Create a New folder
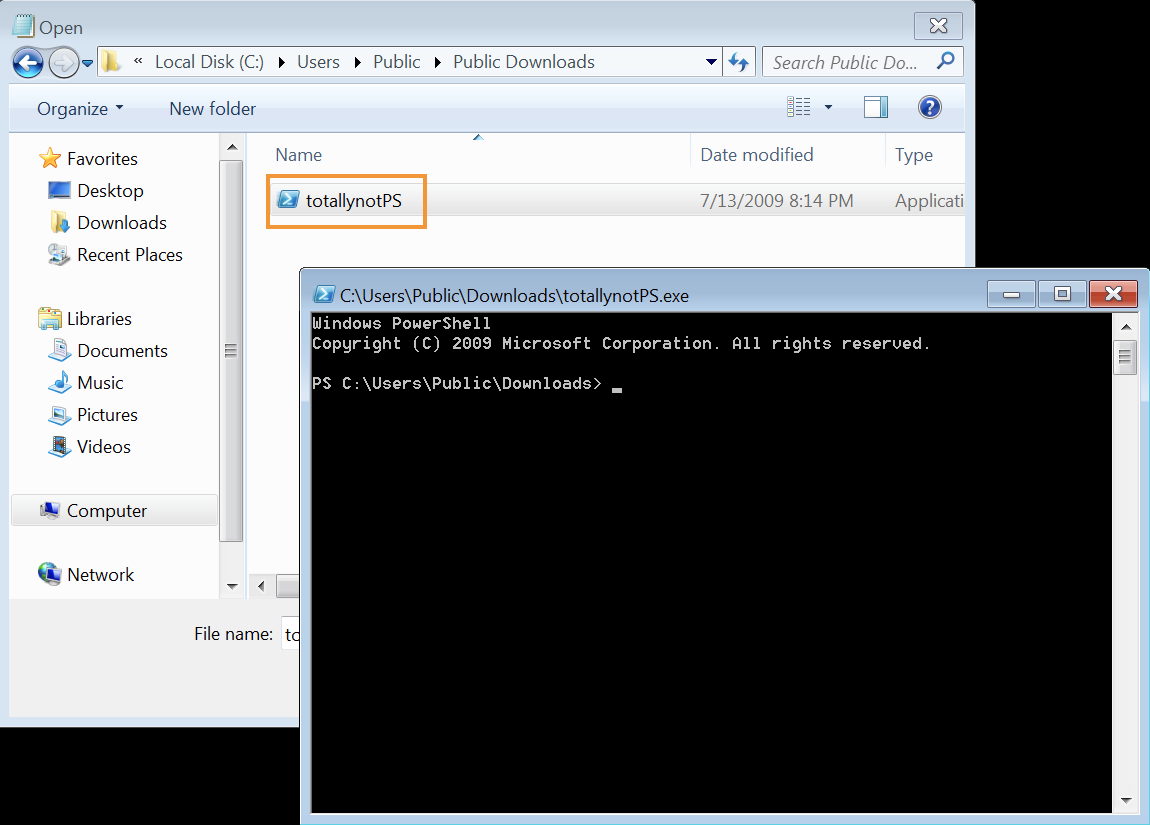The width and height of the screenshot is (1150, 825). pyautogui.click(x=213, y=109)
